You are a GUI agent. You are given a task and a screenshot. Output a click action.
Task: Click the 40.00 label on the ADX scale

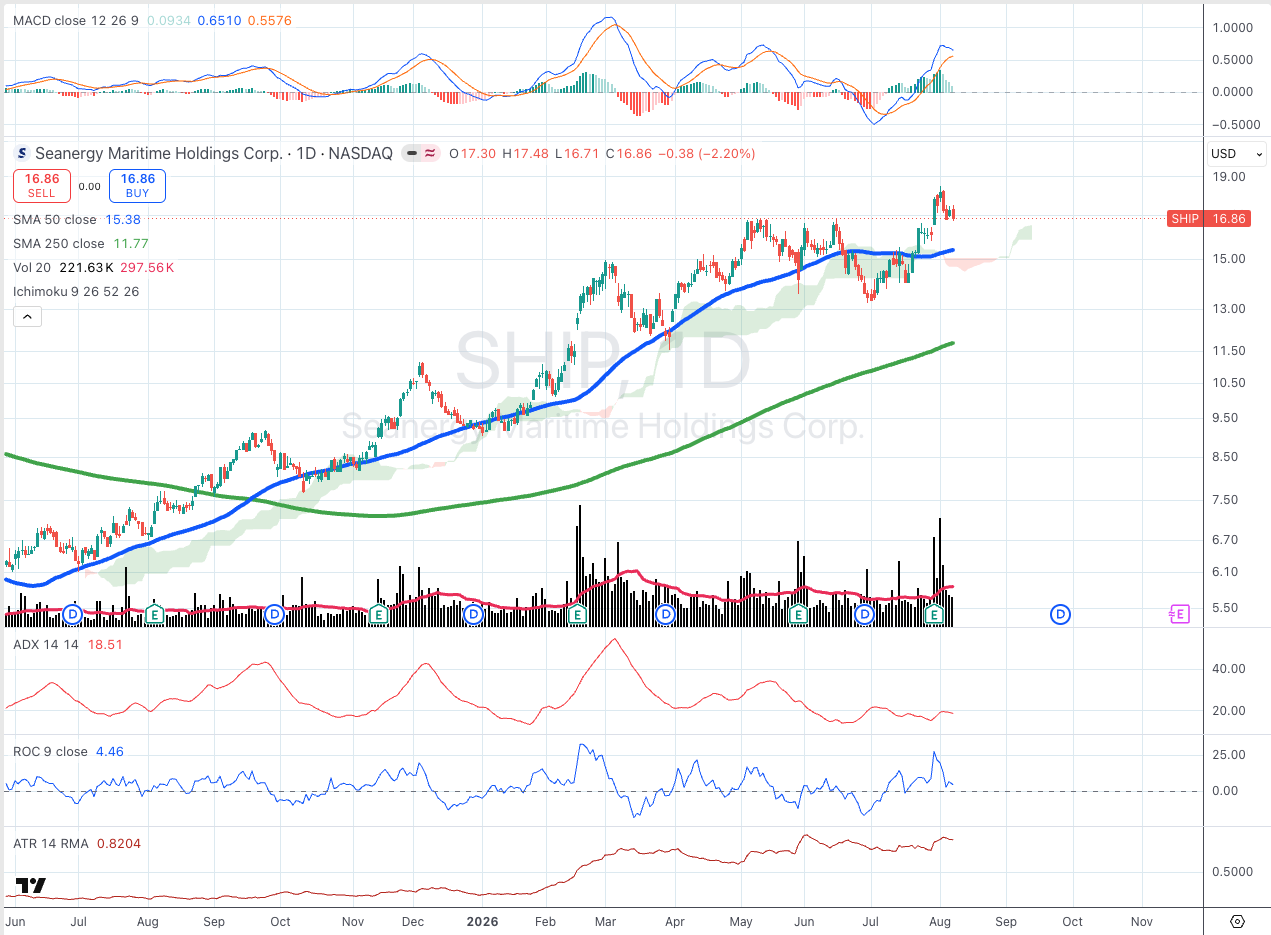coord(1231,669)
